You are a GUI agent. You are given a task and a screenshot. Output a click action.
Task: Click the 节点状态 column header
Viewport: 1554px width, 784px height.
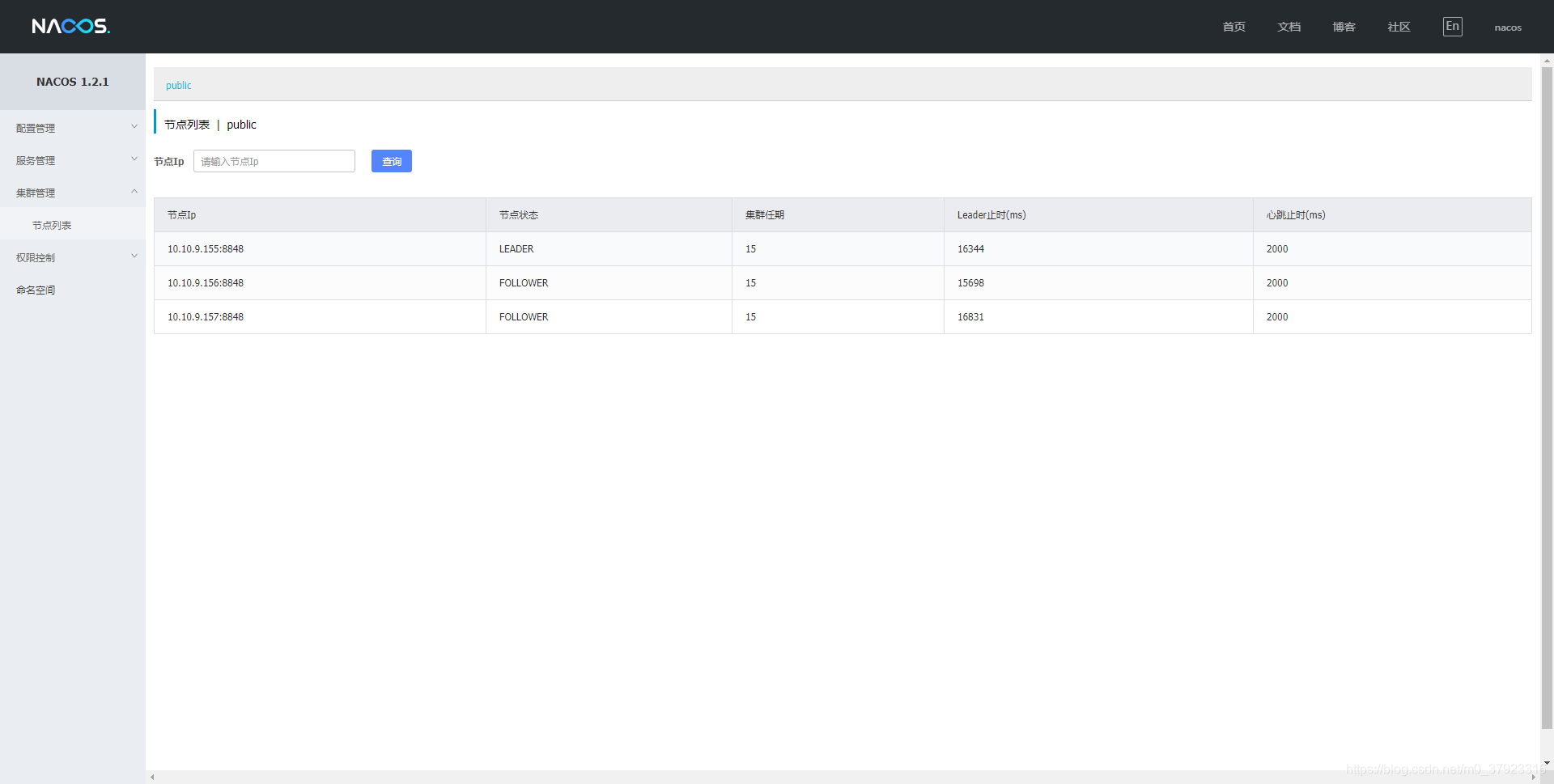pyautogui.click(x=609, y=215)
